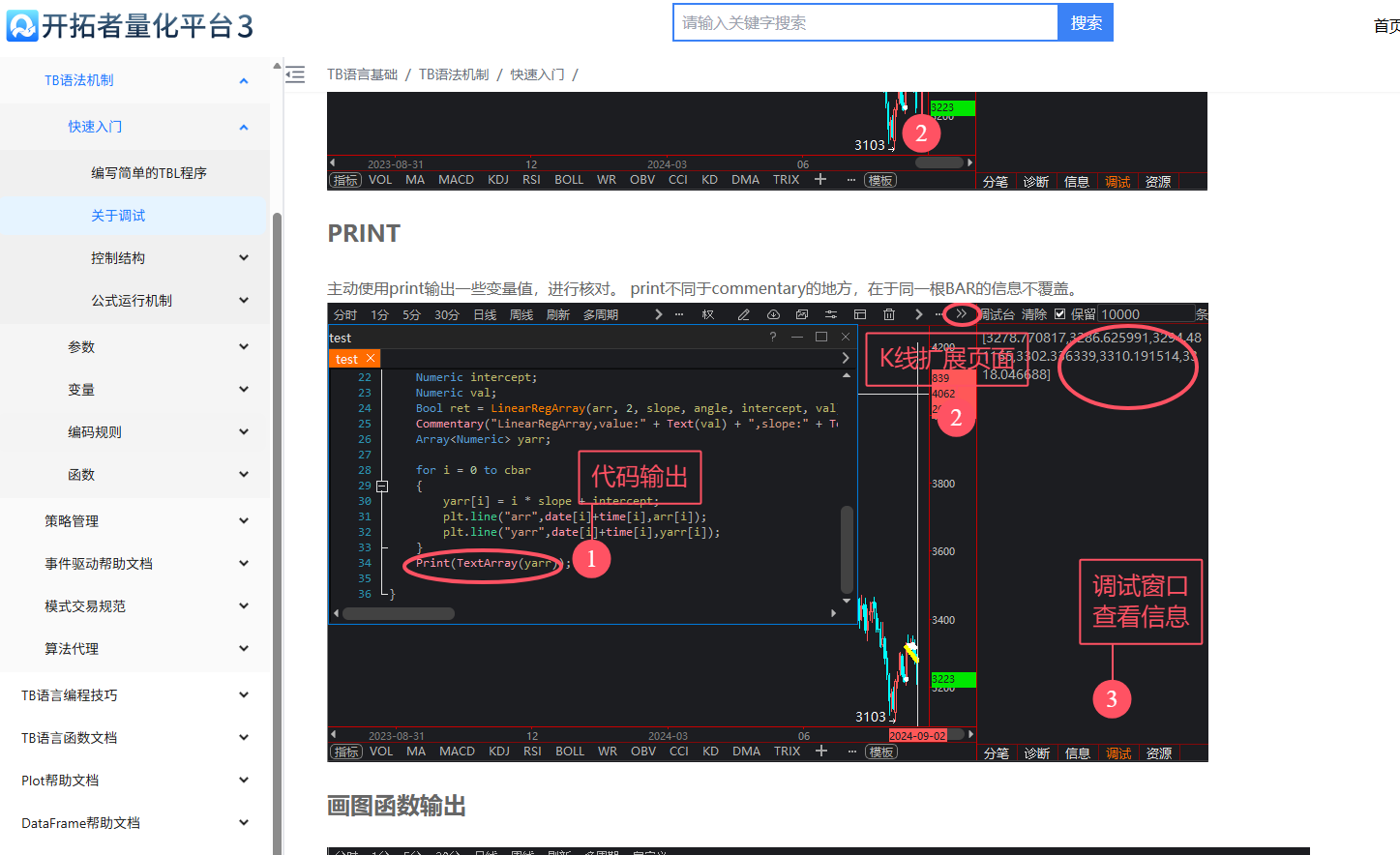Click 清除 in the debug console toolbar
1400x855 pixels.
(x=1034, y=314)
